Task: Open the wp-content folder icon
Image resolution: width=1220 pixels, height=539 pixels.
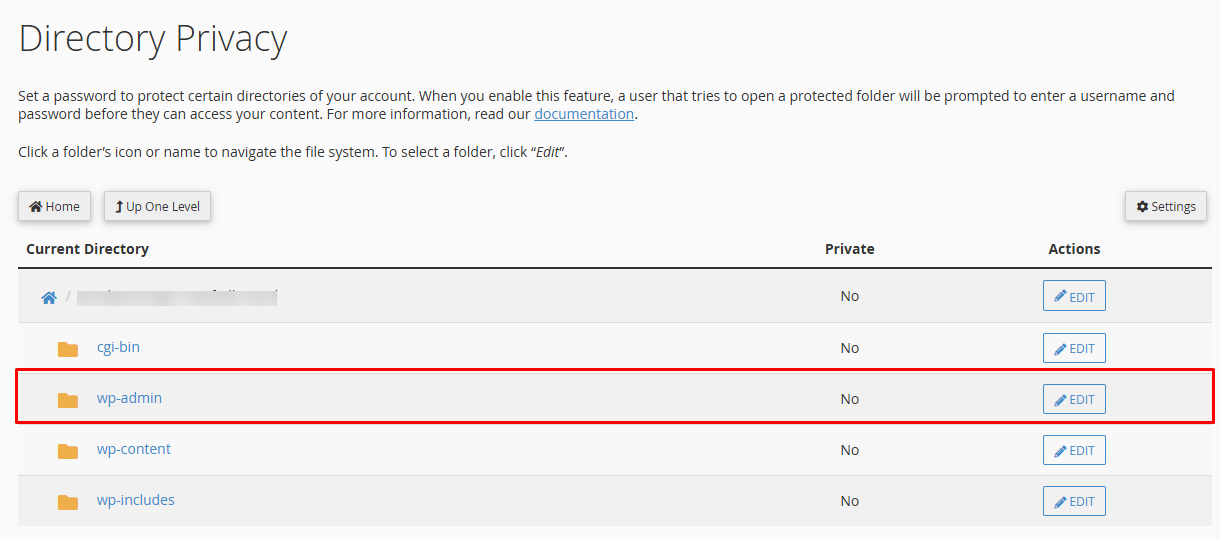Action: [68, 451]
